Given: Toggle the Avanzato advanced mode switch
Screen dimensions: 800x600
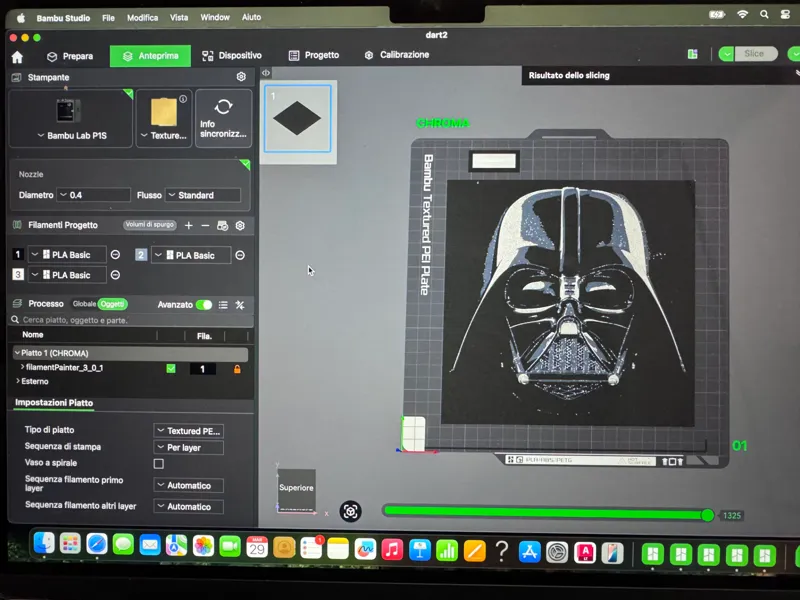Looking at the screenshot, I should point(204,305).
